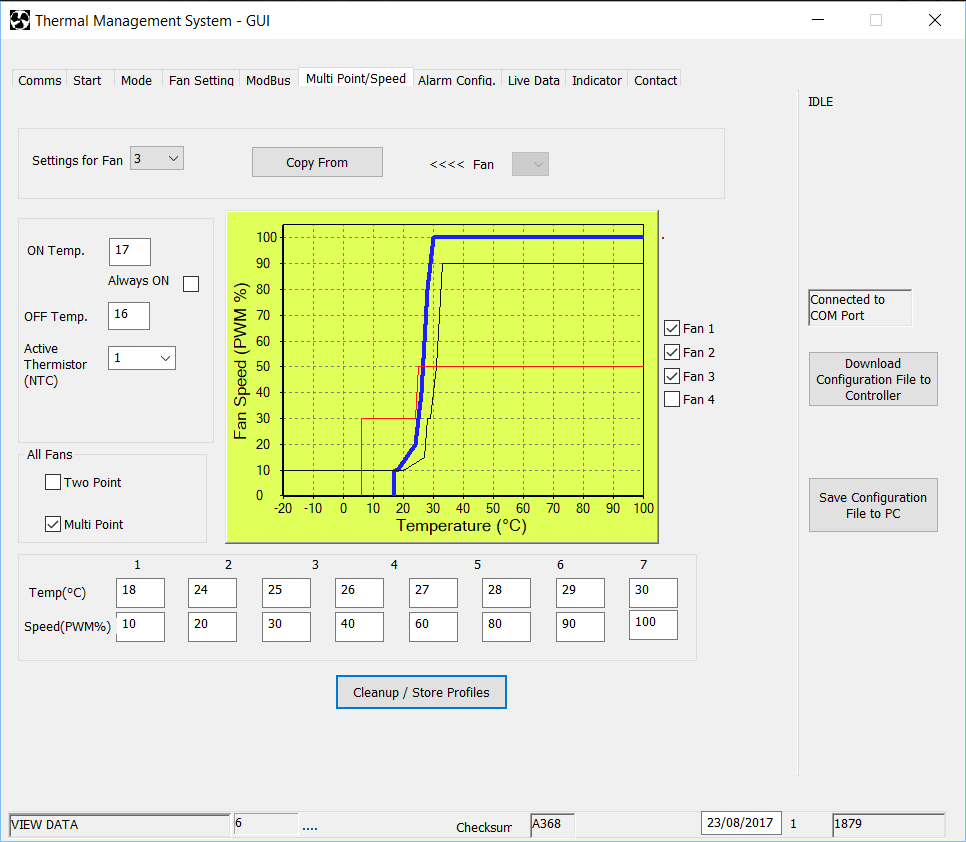966x842 pixels.
Task: Click the Checksum field showing A368
Action: pyautogui.click(x=551, y=824)
